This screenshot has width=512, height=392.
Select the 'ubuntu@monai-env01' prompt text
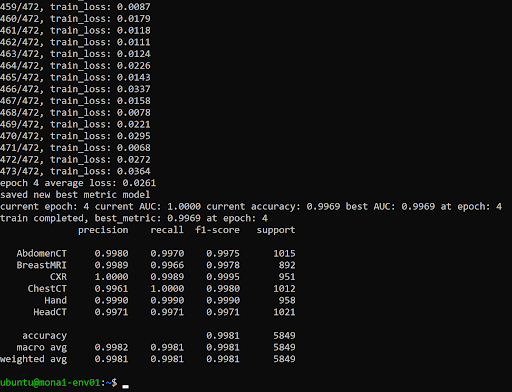[50, 382]
